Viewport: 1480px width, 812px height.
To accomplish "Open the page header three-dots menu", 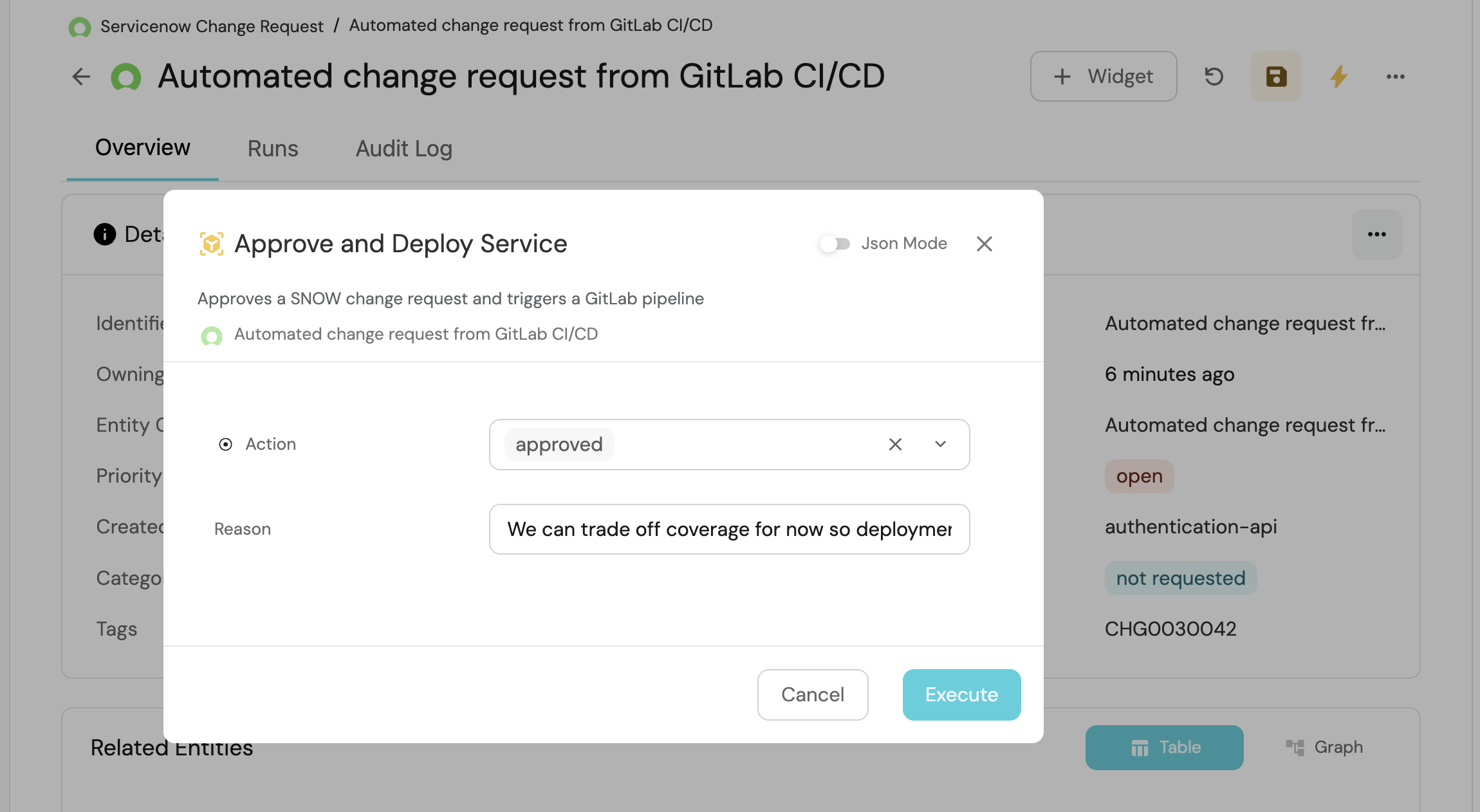I will coord(1395,77).
